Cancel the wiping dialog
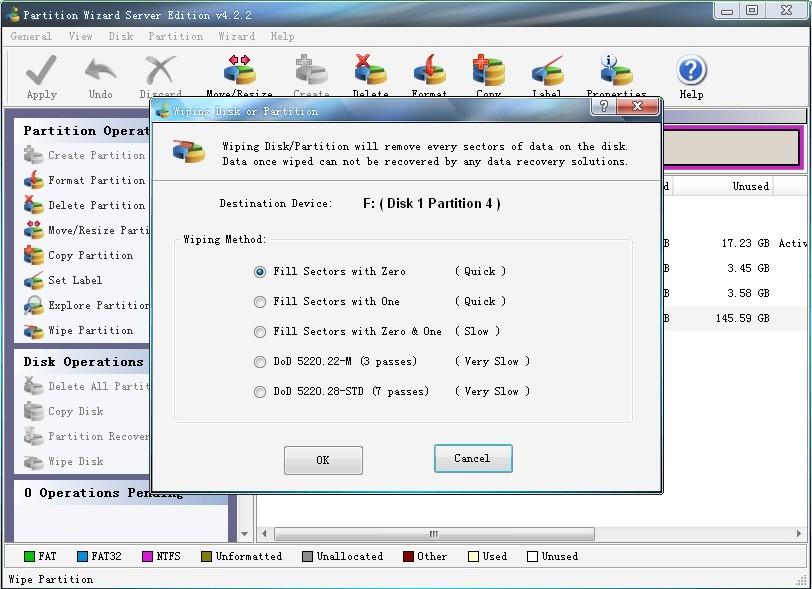 pos(473,460)
